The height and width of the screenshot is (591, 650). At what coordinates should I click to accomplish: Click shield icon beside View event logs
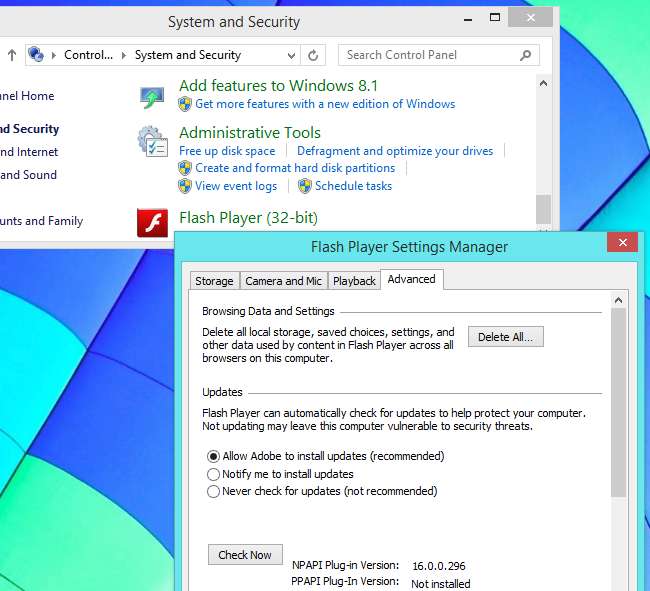tap(185, 186)
